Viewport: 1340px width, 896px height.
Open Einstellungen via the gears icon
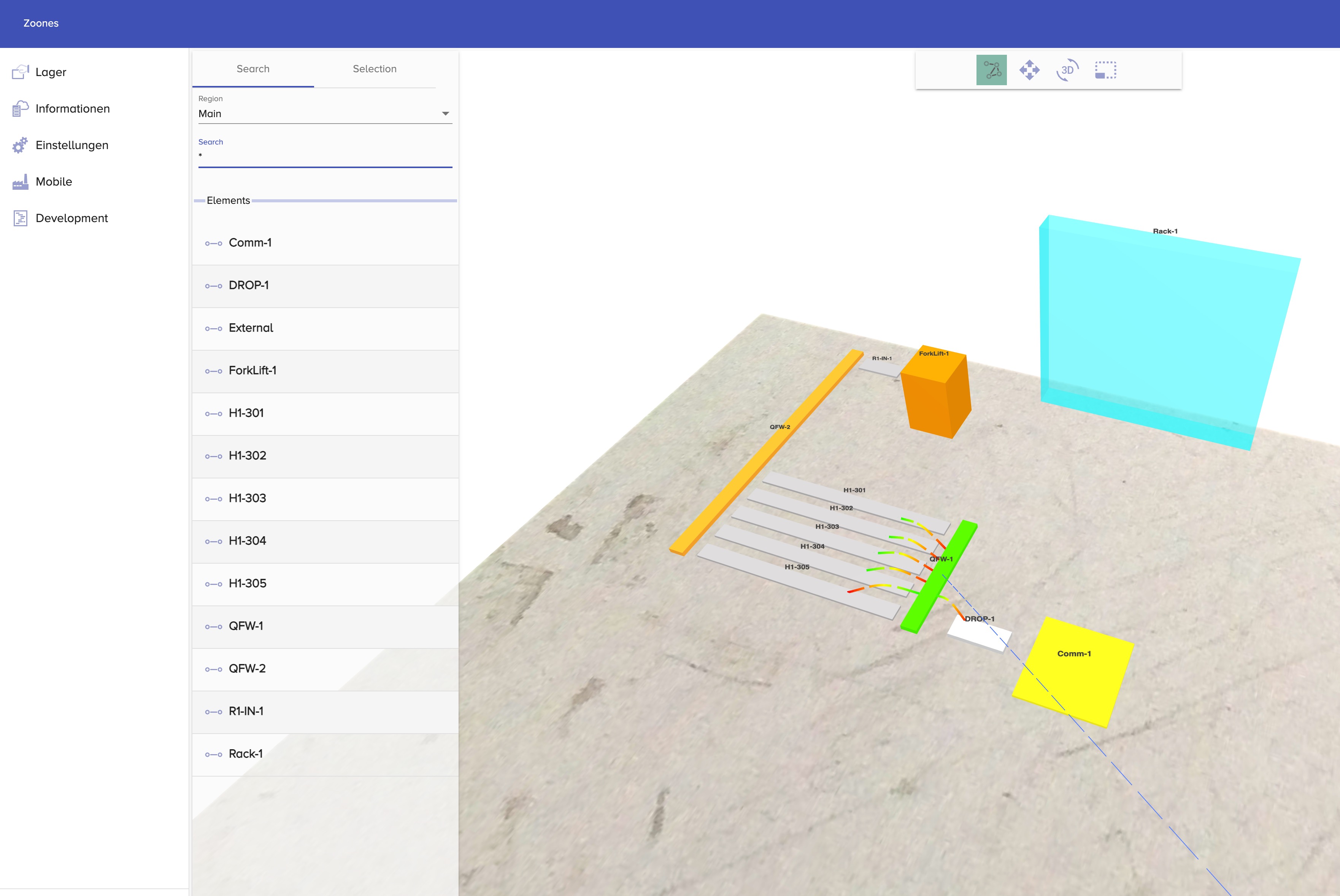tap(20, 145)
